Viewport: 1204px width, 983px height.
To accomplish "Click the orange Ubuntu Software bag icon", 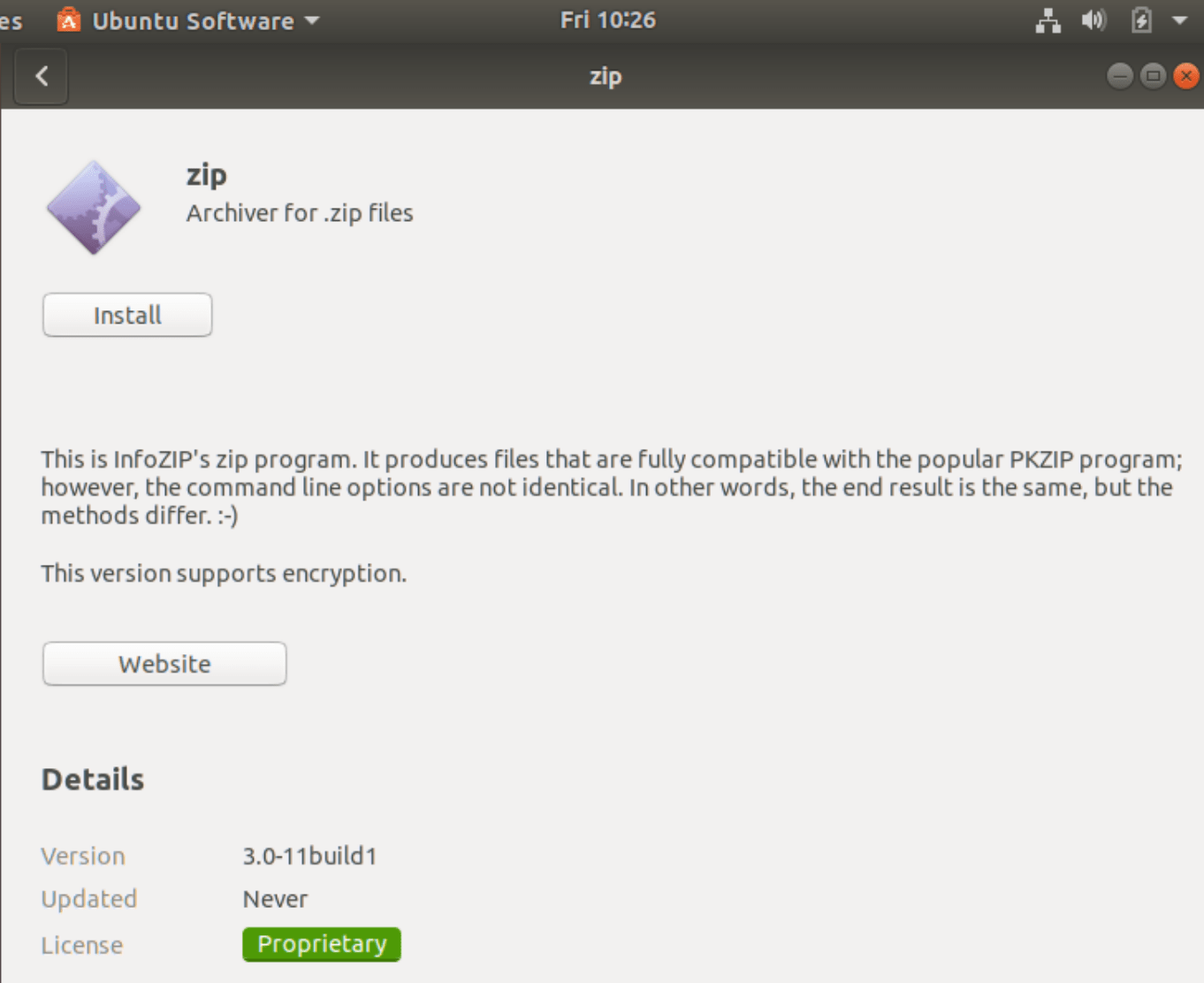I will click(x=70, y=19).
